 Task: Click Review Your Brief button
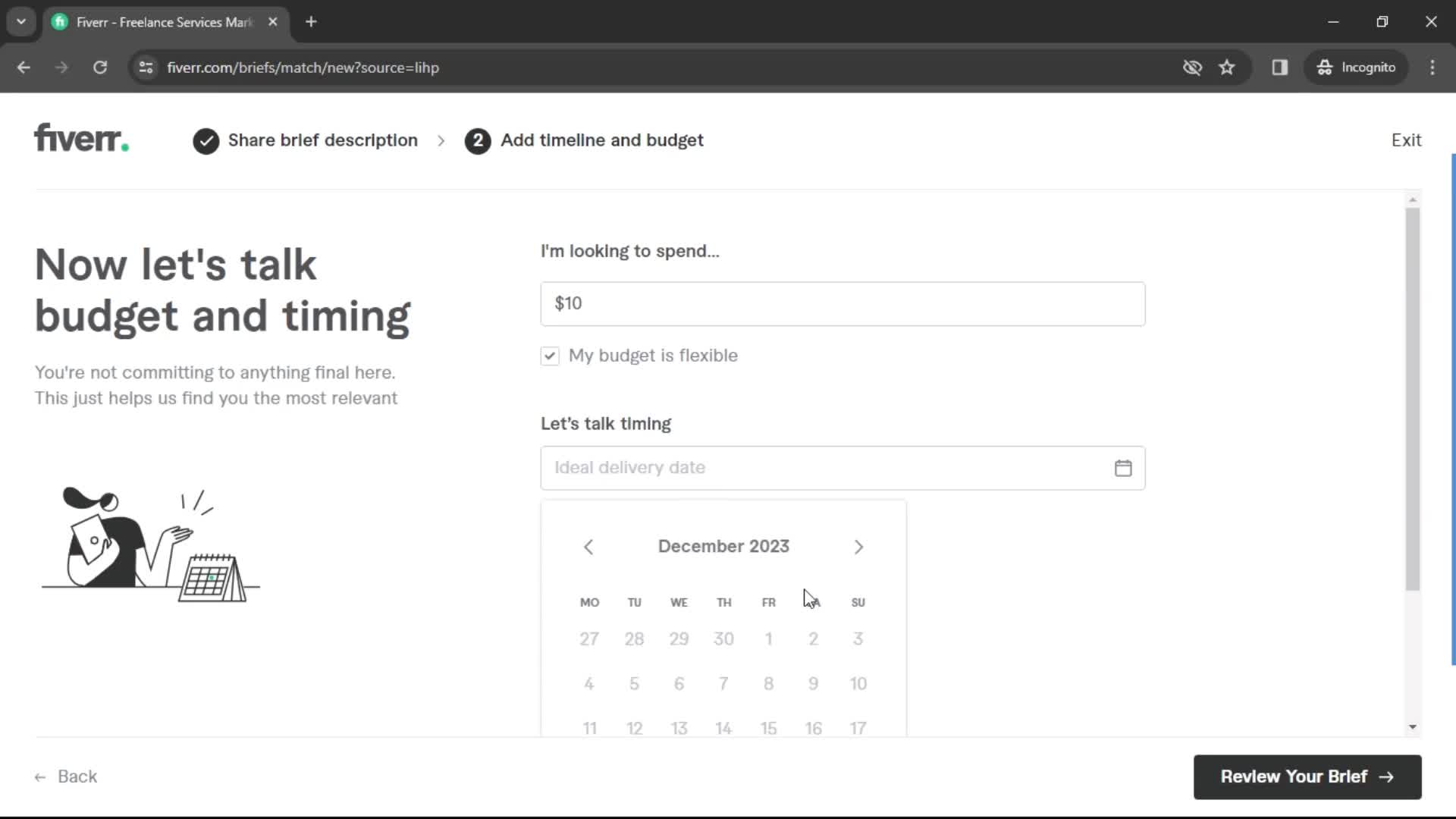[1307, 776]
